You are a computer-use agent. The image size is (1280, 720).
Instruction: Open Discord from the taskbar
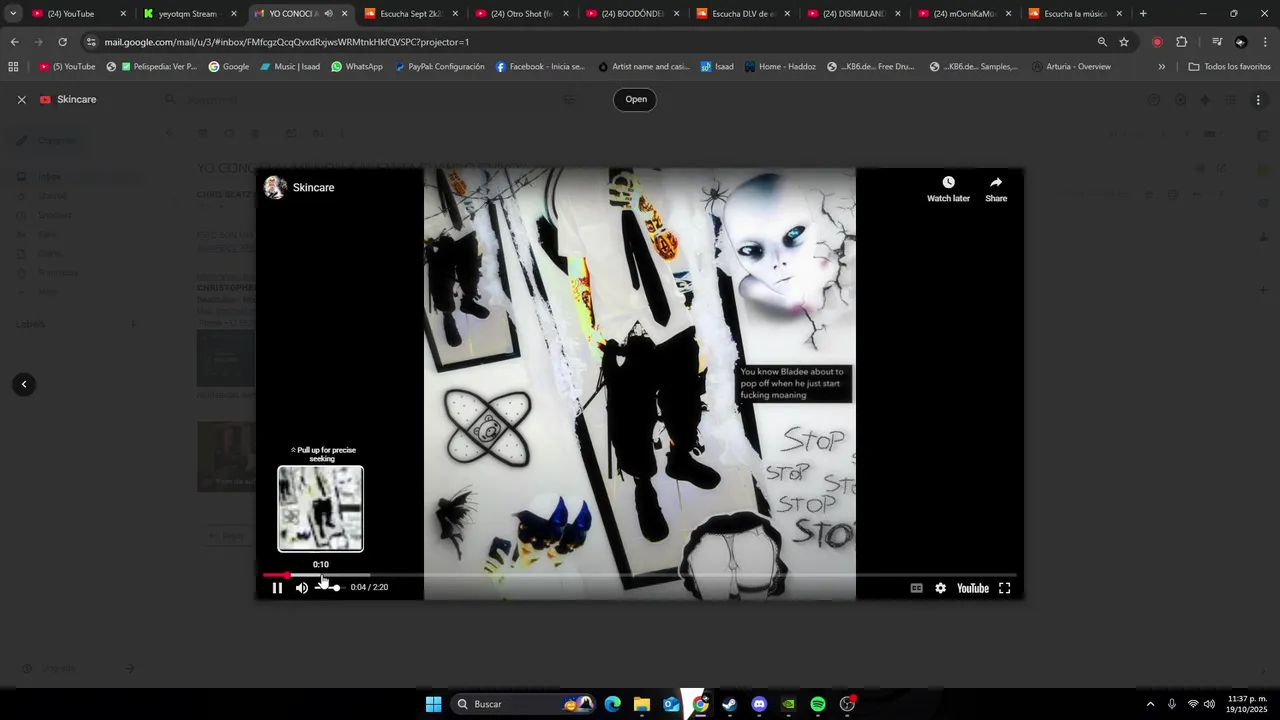pos(759,704)
